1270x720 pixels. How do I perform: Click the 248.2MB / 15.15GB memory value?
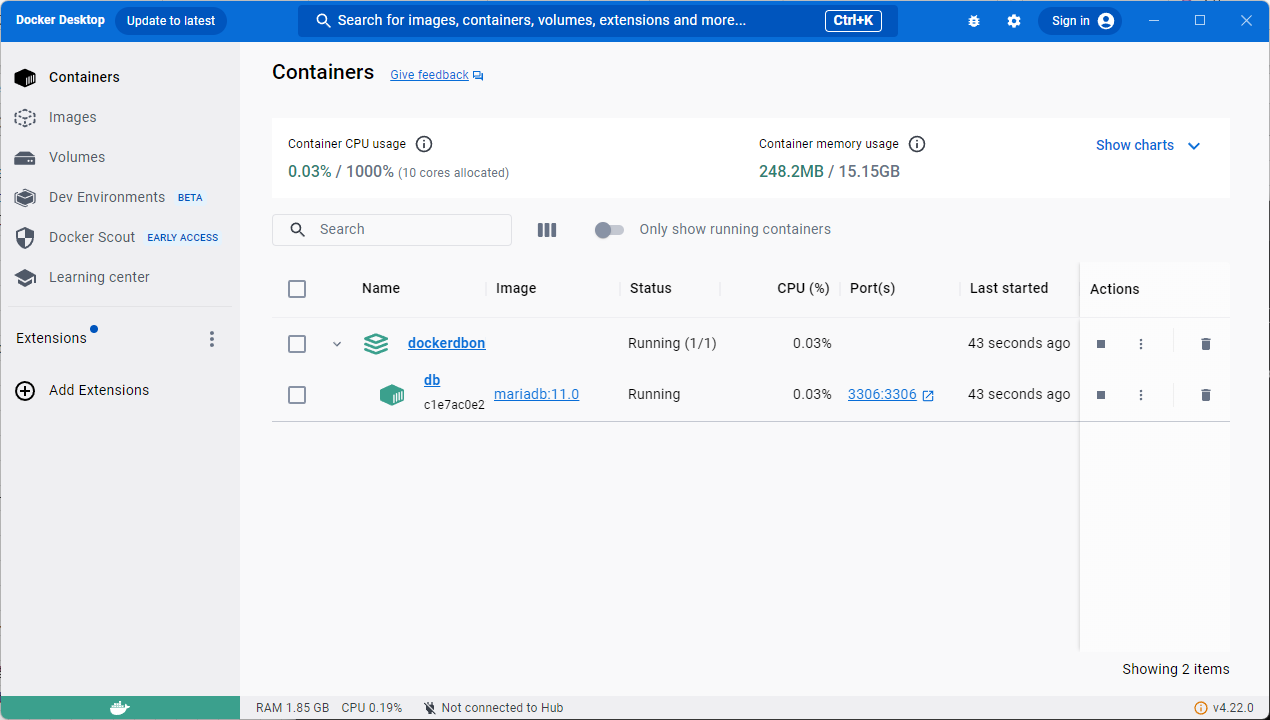click(x=829, y=172)
